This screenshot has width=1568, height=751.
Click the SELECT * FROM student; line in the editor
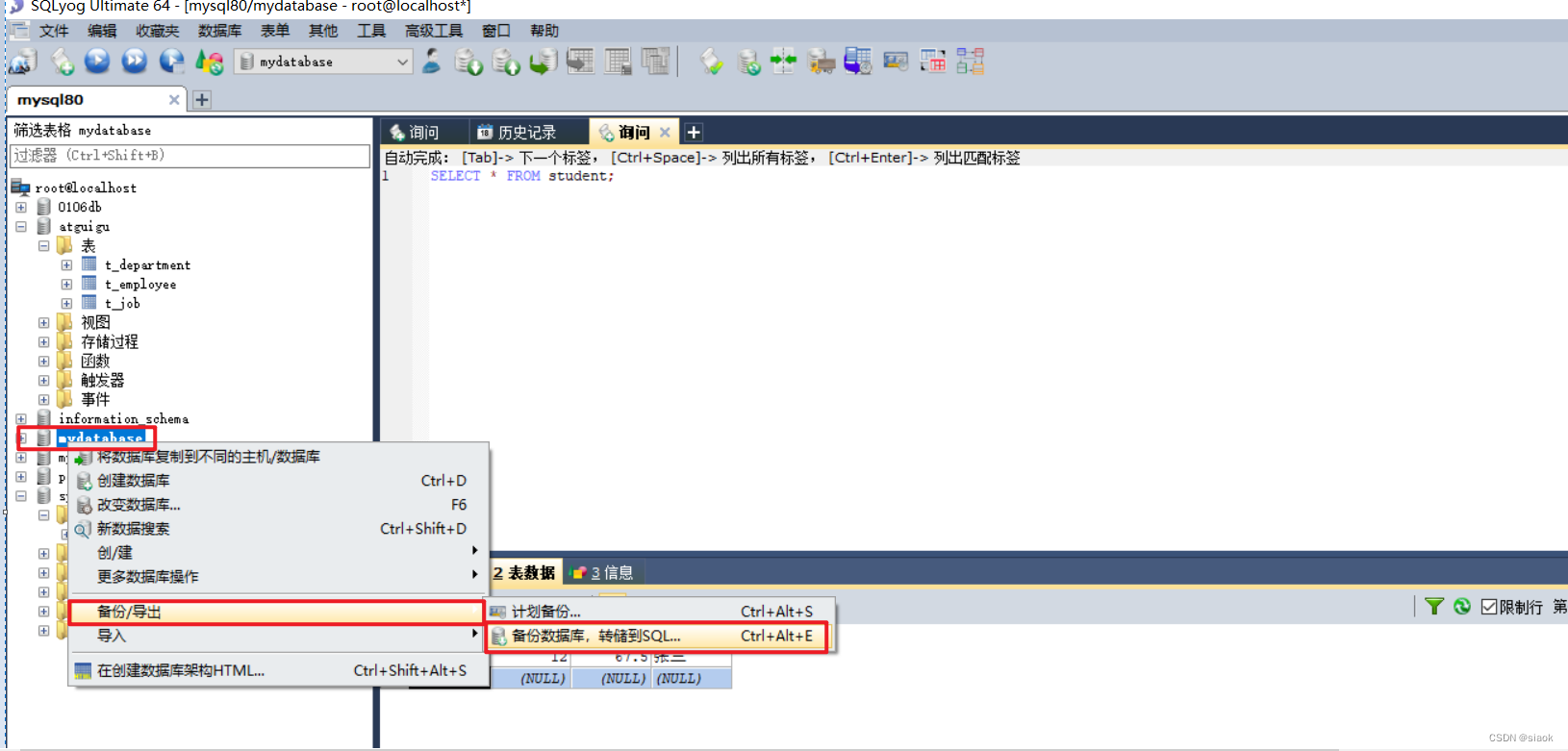point(522,176)
